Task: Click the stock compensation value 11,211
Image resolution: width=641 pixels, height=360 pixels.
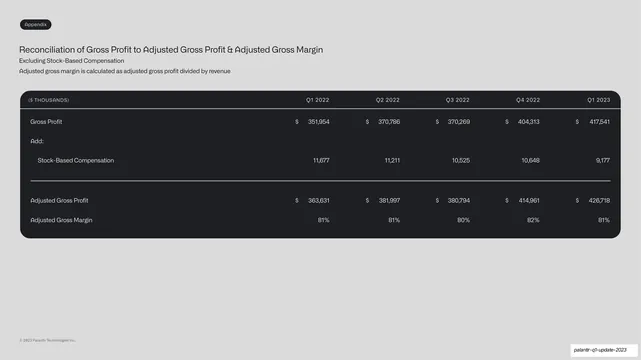Action: pos(392,161)
